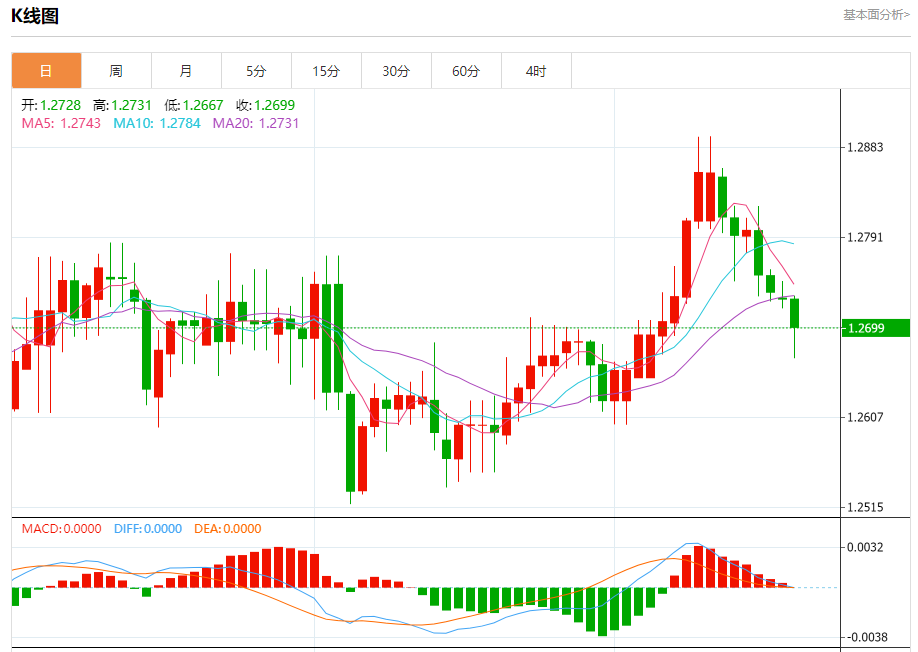This screenshot has height=652, width=918.
Task: Click the 1.2883 price axis label
Action: (x=865, y=147)
